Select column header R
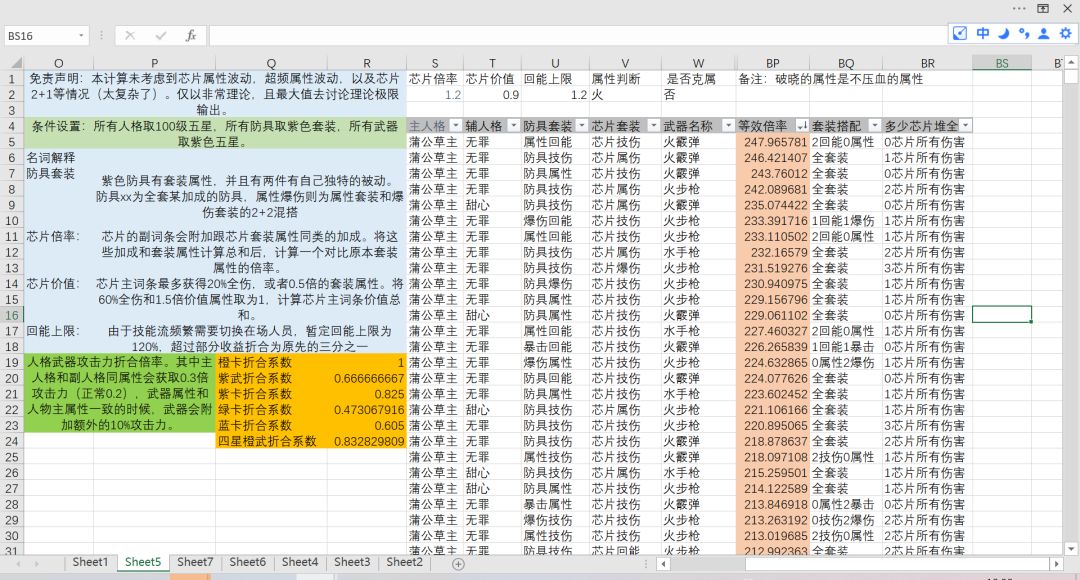Viewport: 1080px width, 580px height. point(366,63)
